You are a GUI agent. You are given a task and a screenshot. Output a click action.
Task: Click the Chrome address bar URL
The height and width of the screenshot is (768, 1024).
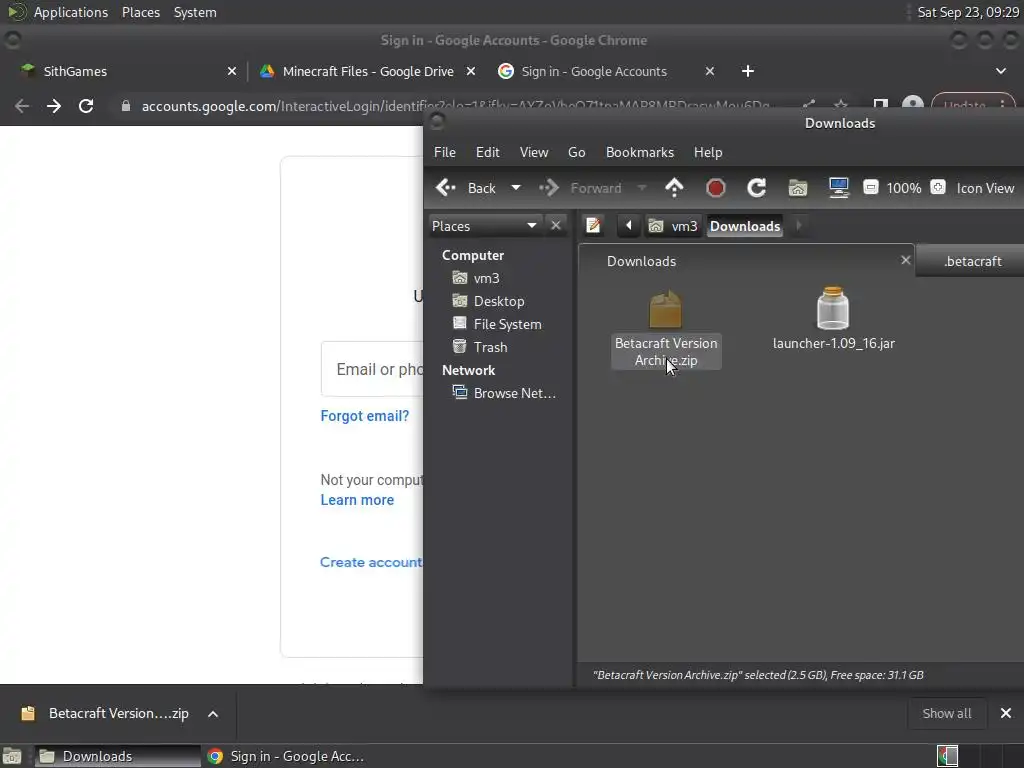[455, 106]
